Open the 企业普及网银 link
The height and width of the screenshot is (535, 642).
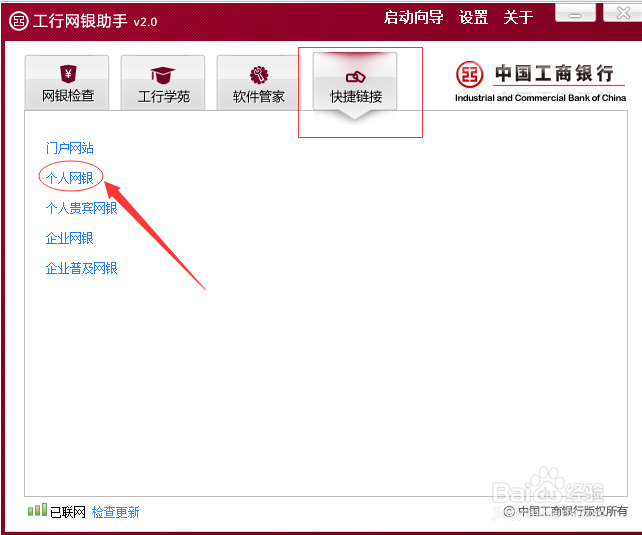(81, 268)
